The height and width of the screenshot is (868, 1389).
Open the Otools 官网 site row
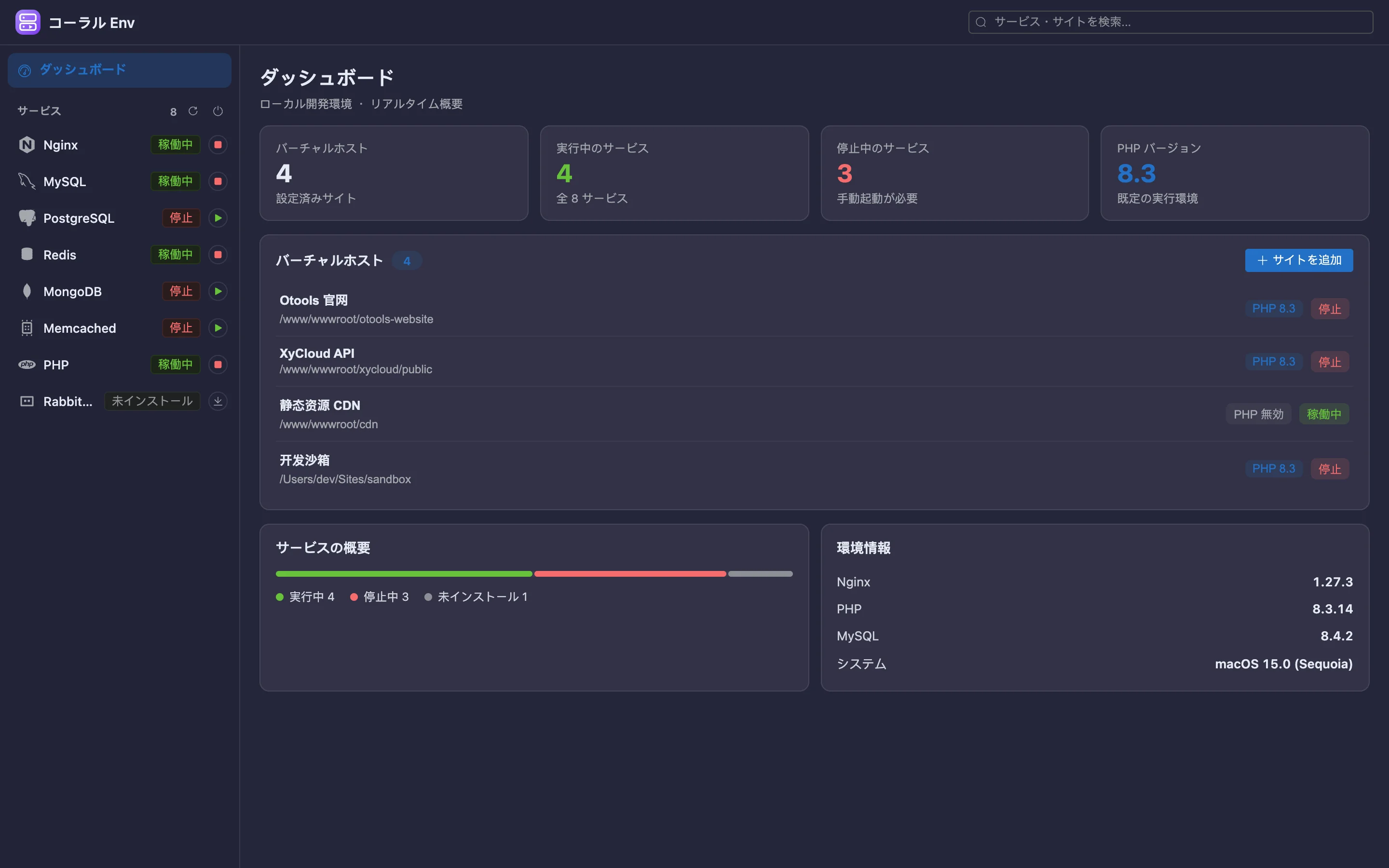(x=814, y=310)
